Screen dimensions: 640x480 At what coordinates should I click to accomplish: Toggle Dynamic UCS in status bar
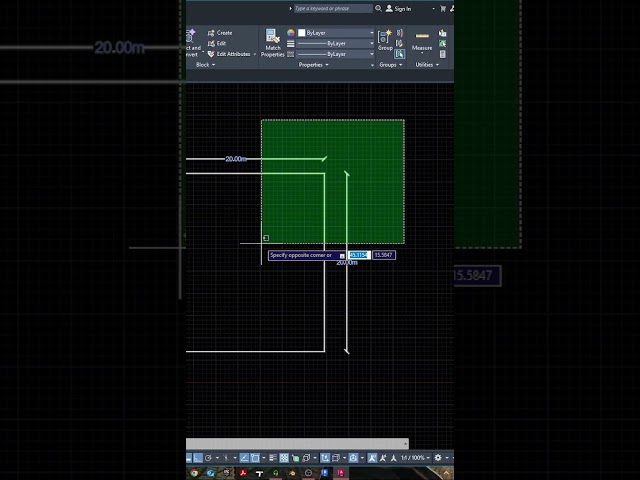point(325,458)
